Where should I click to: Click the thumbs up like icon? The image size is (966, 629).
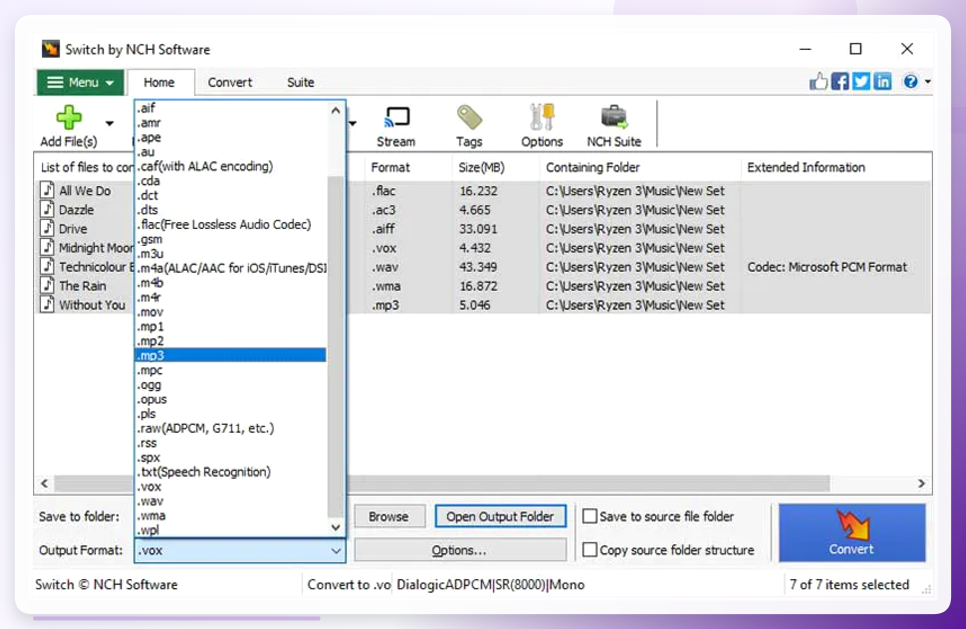(x=818, y=81)
